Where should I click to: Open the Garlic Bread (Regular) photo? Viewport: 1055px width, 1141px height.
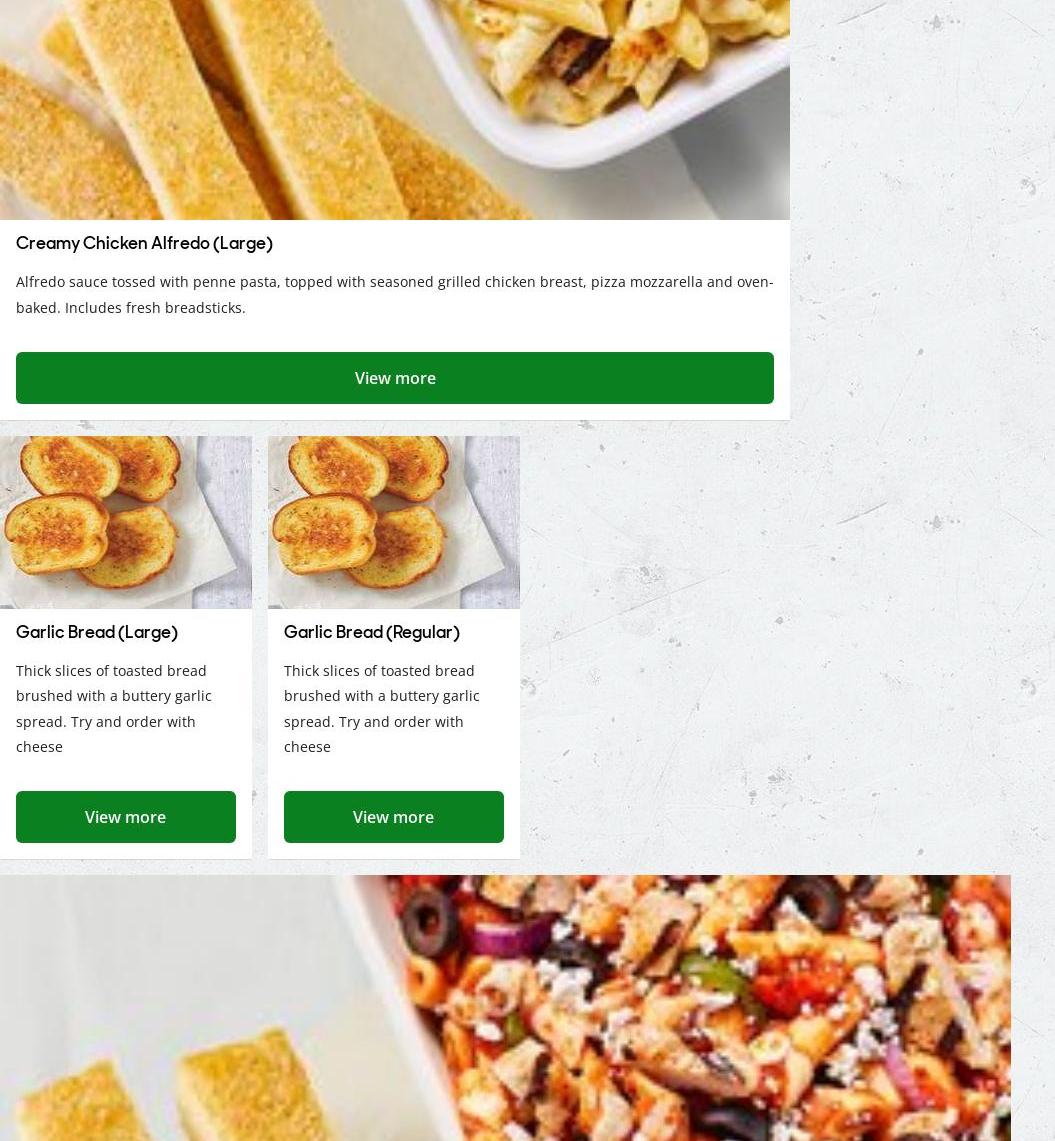(394, 522)
